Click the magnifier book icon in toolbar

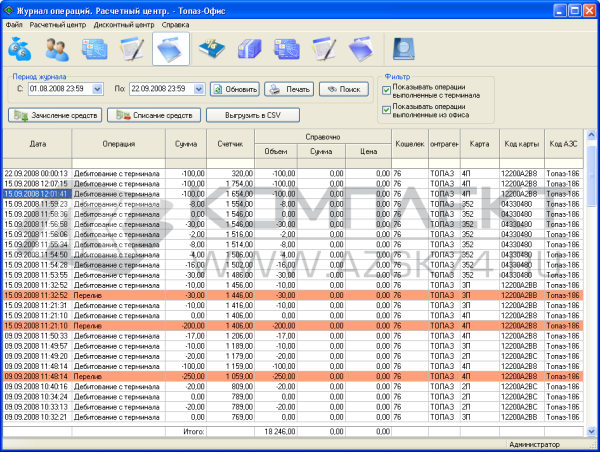coord(405,48)
